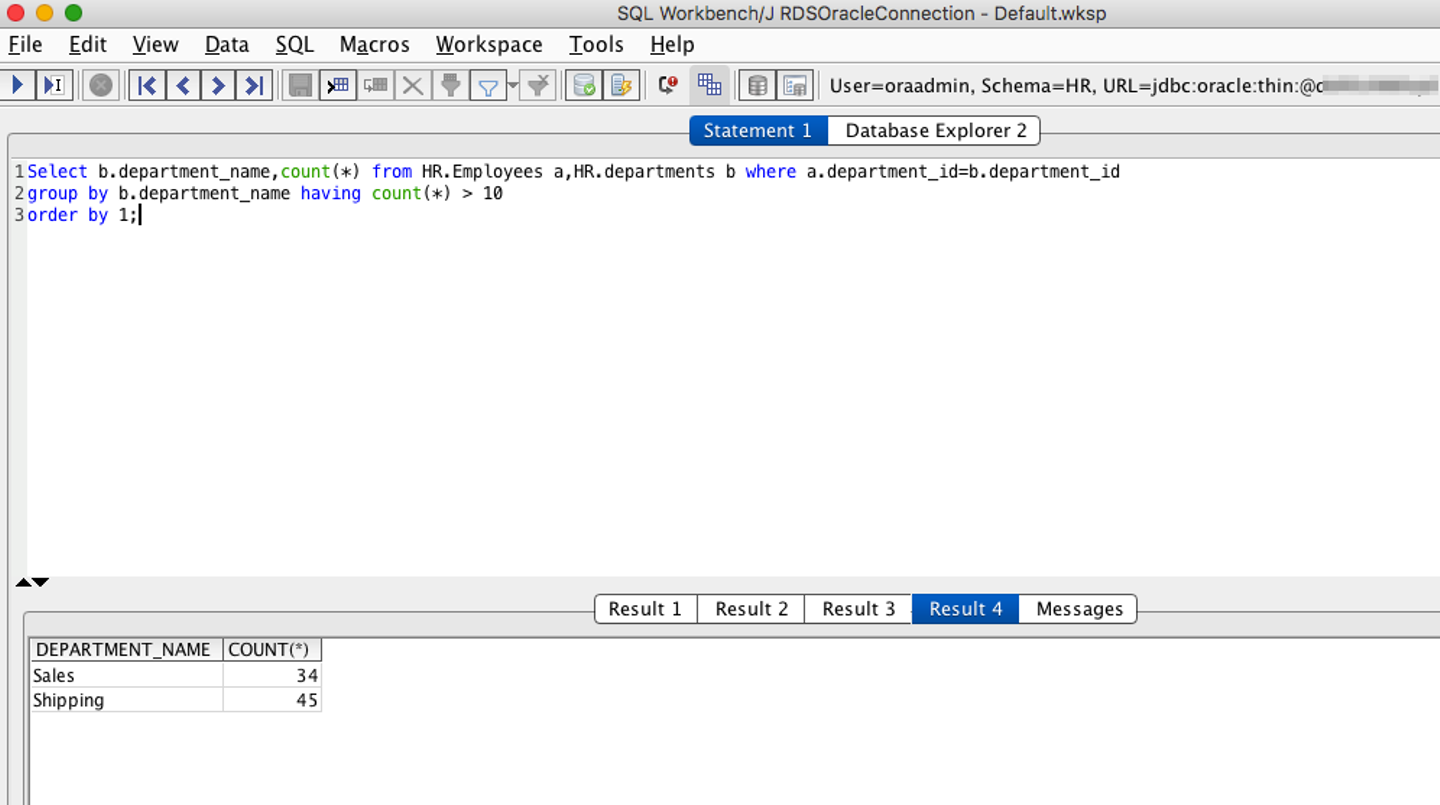
Task: Click Execute Current statement icon
Action: 53,85
